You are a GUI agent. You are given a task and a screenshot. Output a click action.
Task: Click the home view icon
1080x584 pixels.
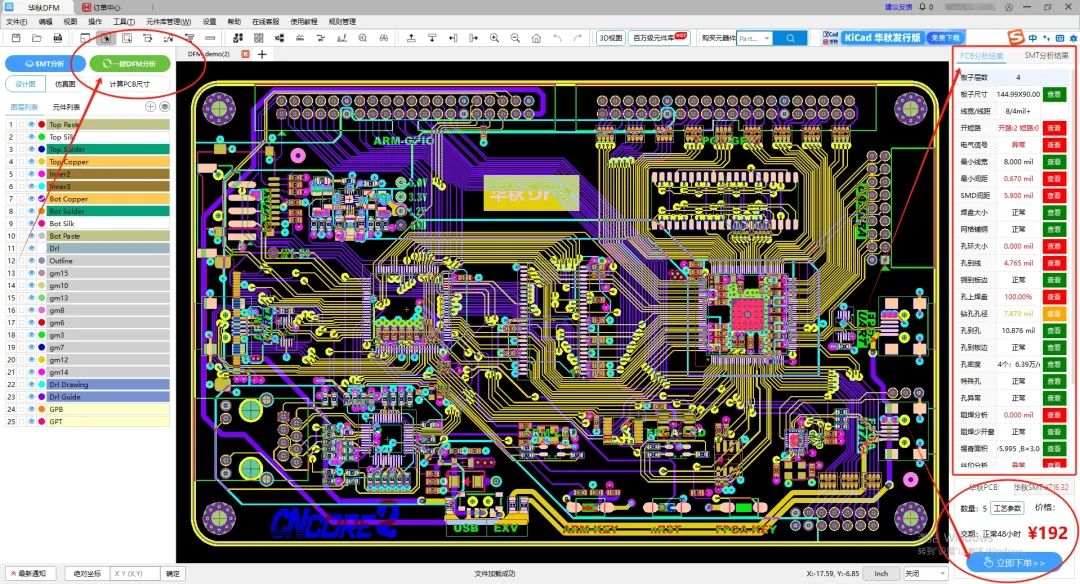coord(536,38)
